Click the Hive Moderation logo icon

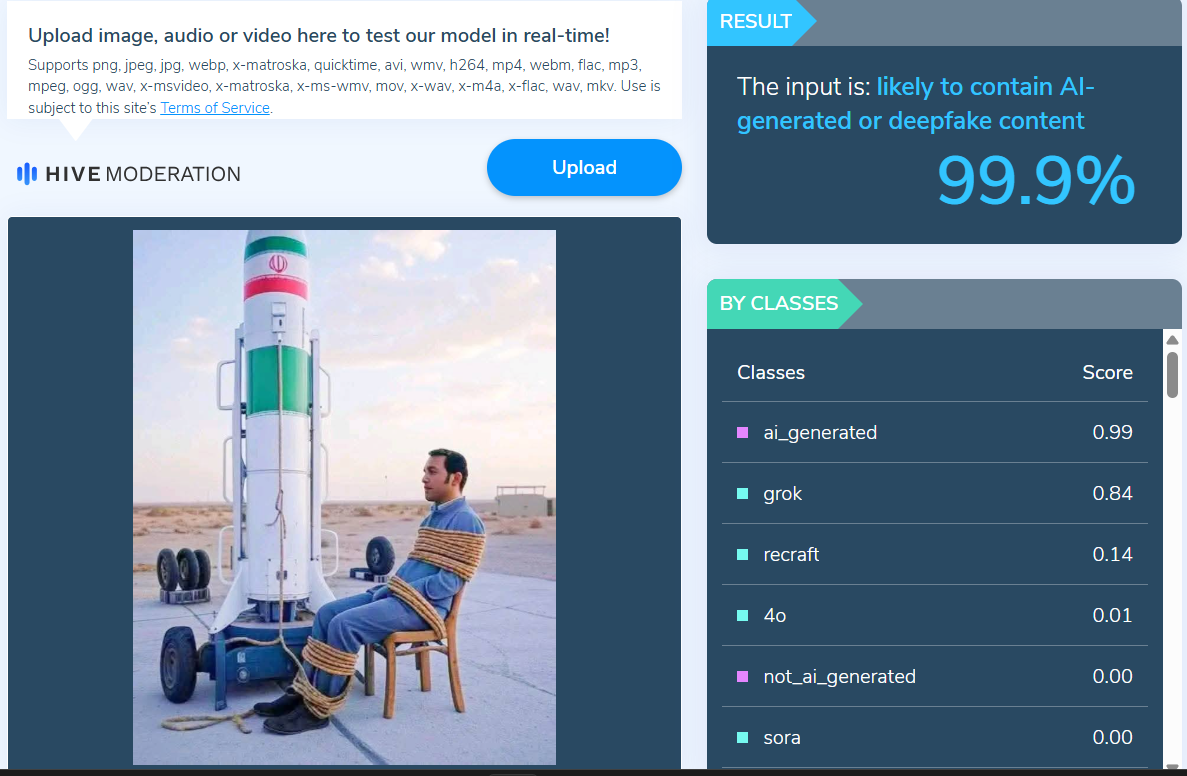(x=27, y=174)
